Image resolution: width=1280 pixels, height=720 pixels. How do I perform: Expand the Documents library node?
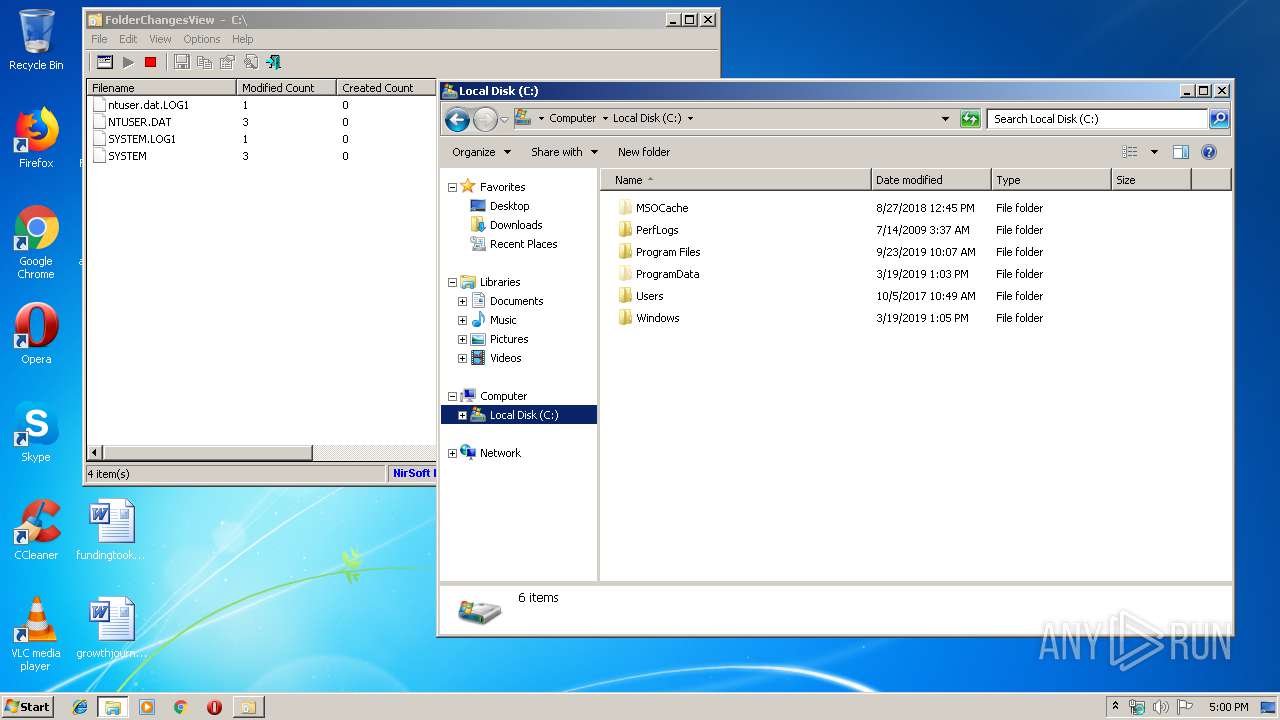point(462,301)
